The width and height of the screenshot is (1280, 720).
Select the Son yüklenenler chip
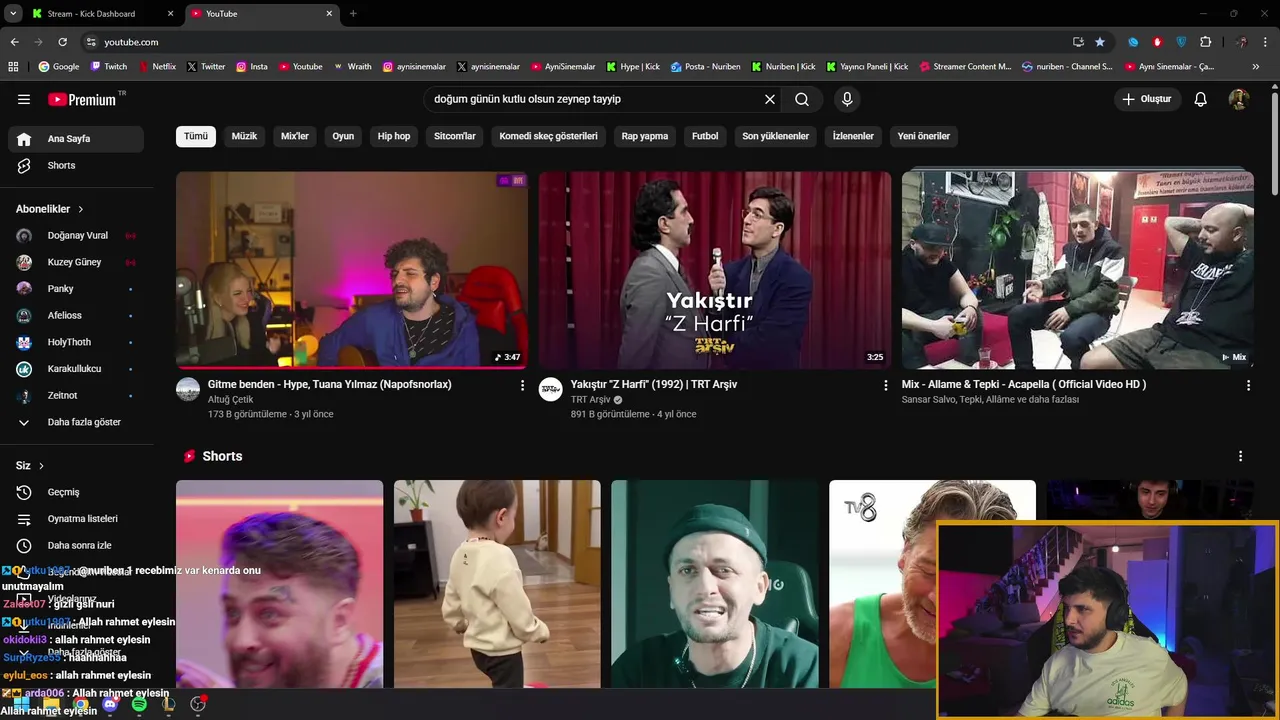click(x=775, y=136)
